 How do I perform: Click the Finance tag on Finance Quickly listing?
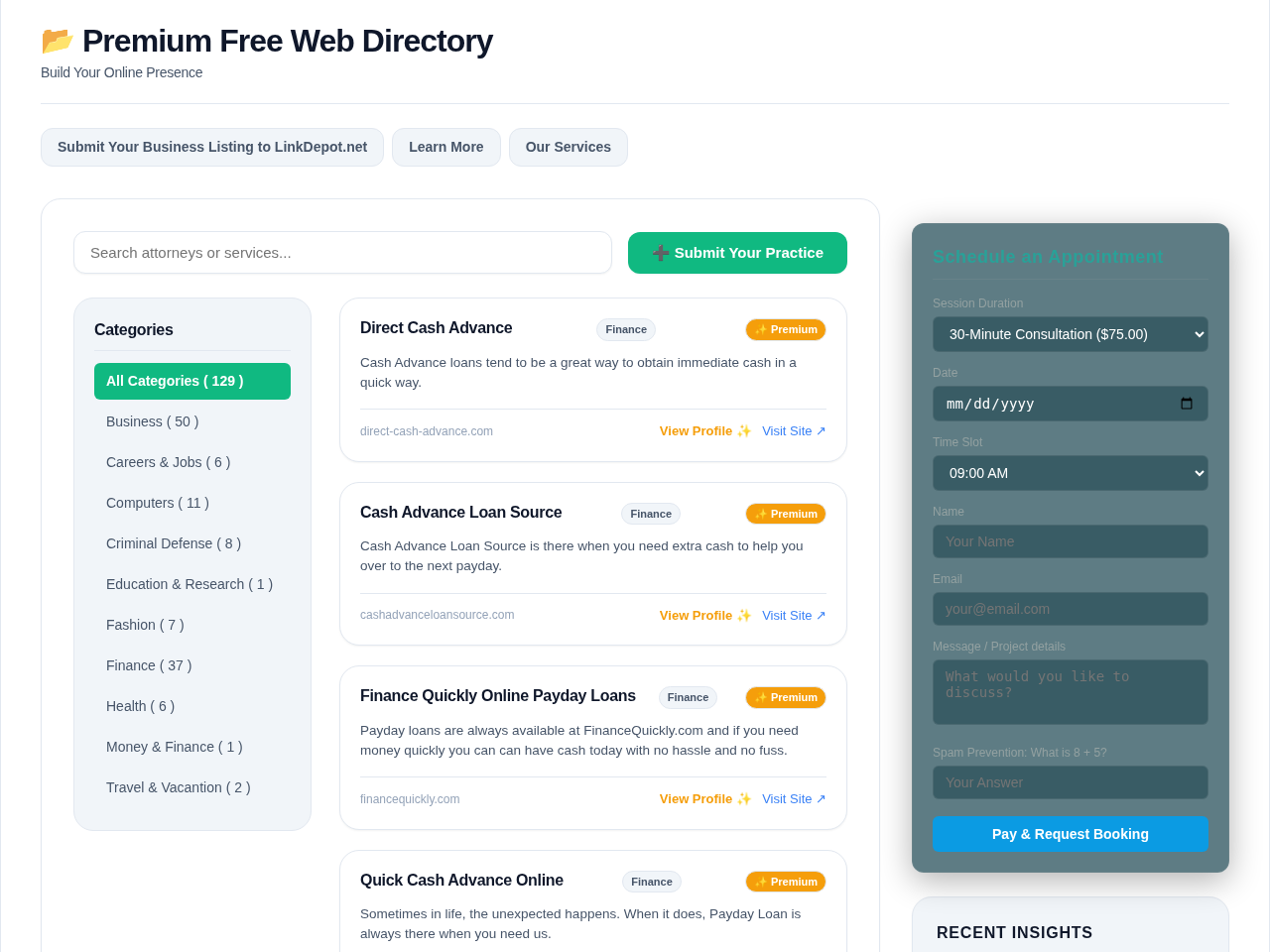(688, 697)
